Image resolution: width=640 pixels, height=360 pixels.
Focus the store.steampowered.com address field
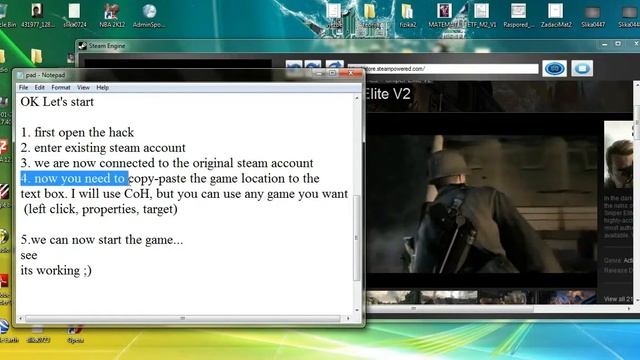(443, 69)
